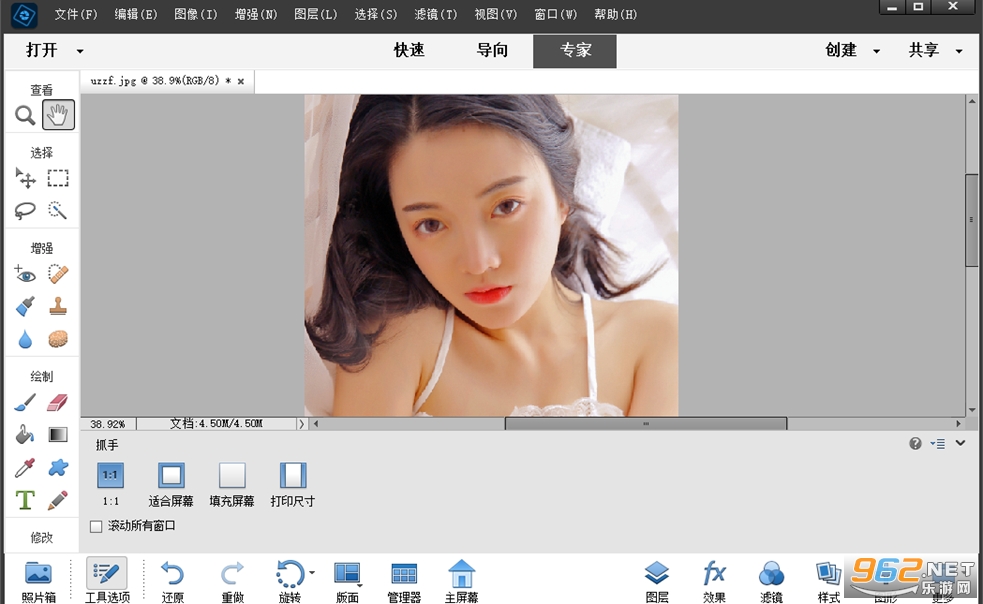983x604 pixels.
Task: Show the Styles (样式) panel
Action: 828,581
